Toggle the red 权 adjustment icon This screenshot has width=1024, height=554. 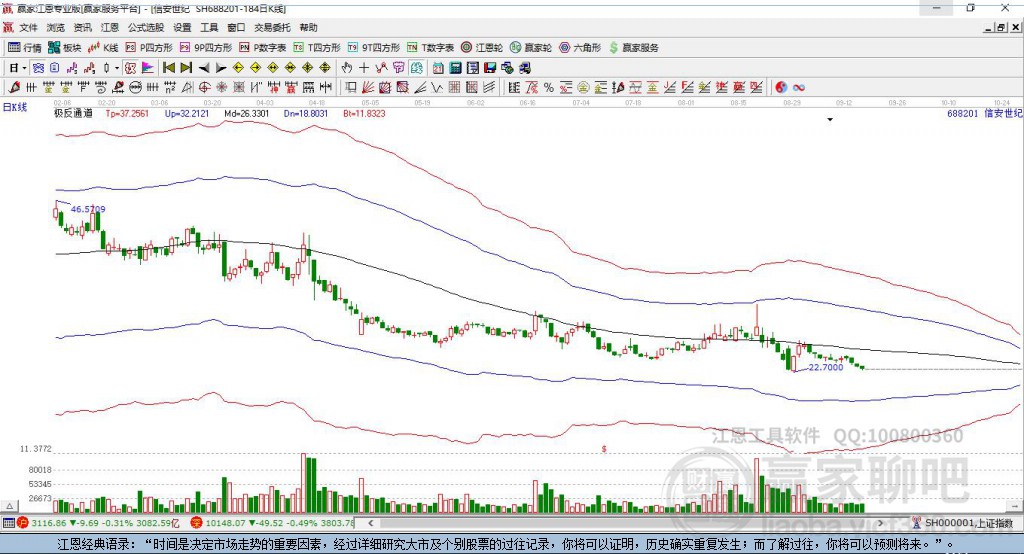pyautogui.click(x=130, y=68)
